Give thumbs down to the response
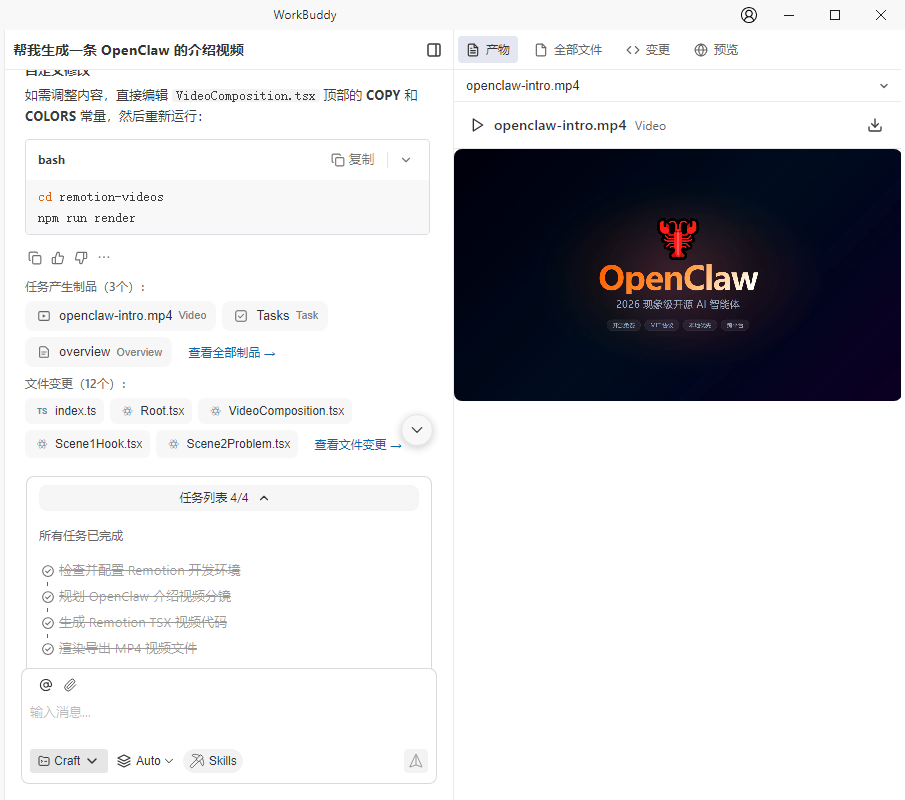This screenshot has height=800, width=905. click(81, 258)
